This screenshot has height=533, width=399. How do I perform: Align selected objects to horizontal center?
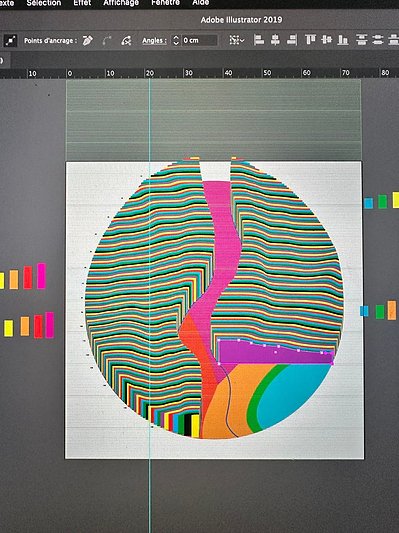click(x=275, y=40)
